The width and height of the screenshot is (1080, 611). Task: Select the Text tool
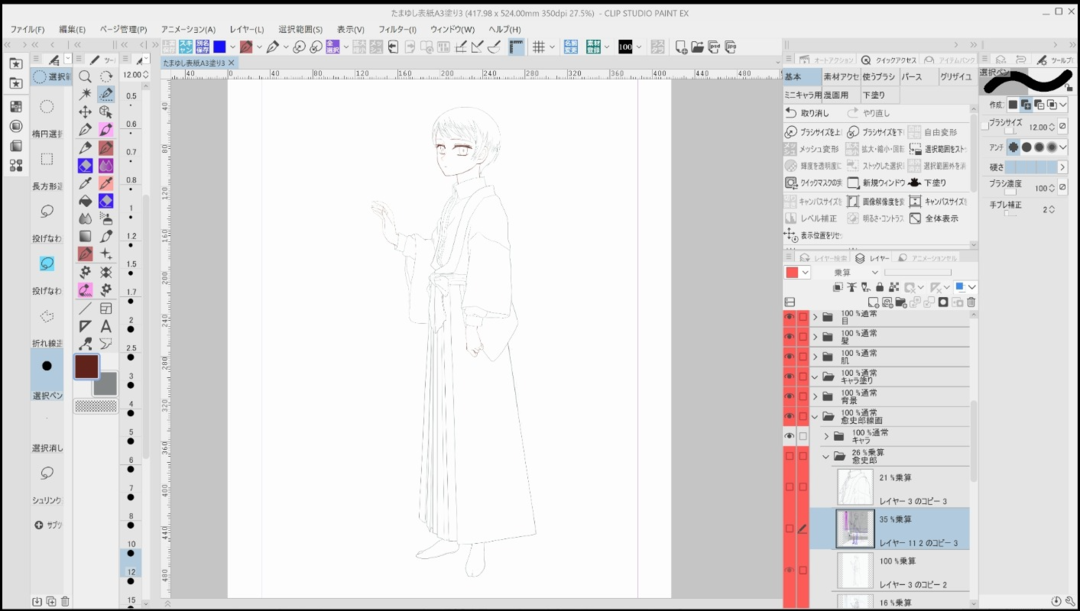pos(106,326)
